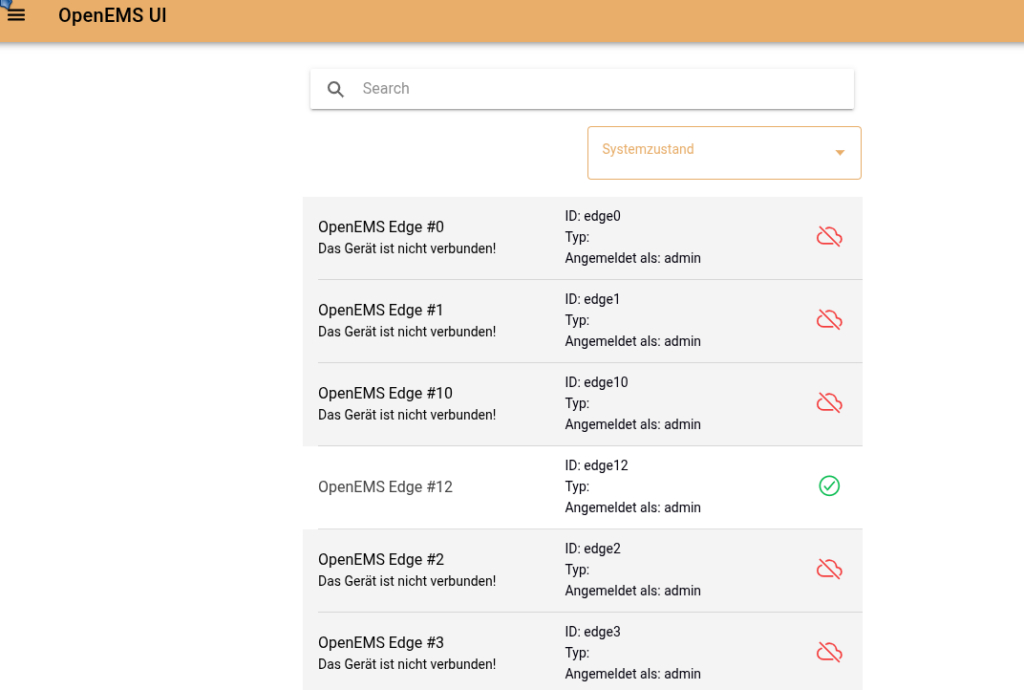Image resolution: width=1024 pixels, height=690 pixels.
Task: Open OpenEMS Edge #2 device entry
Action: 381,559
